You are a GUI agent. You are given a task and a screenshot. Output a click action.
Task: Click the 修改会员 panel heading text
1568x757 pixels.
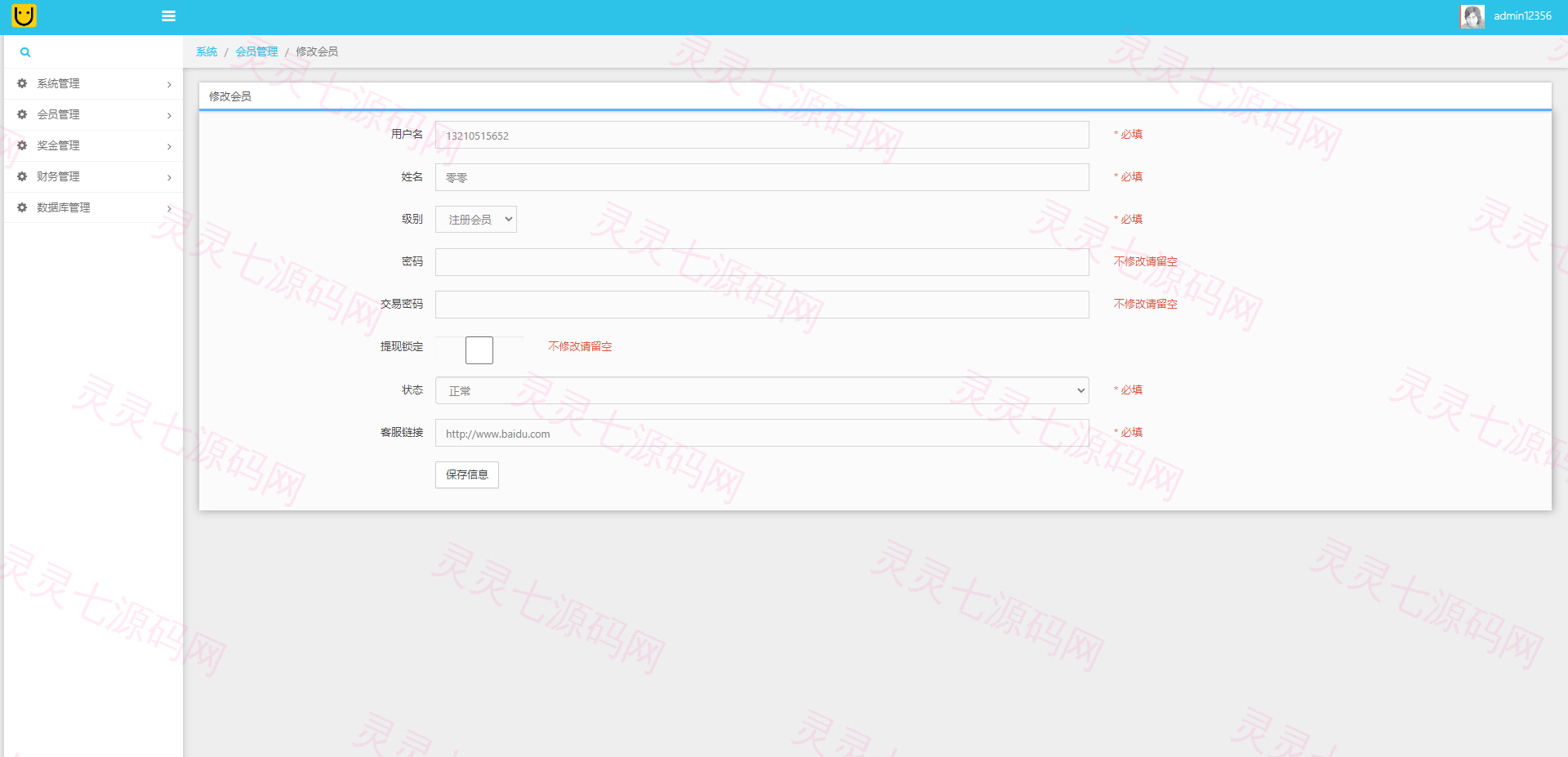click(230, 96)
